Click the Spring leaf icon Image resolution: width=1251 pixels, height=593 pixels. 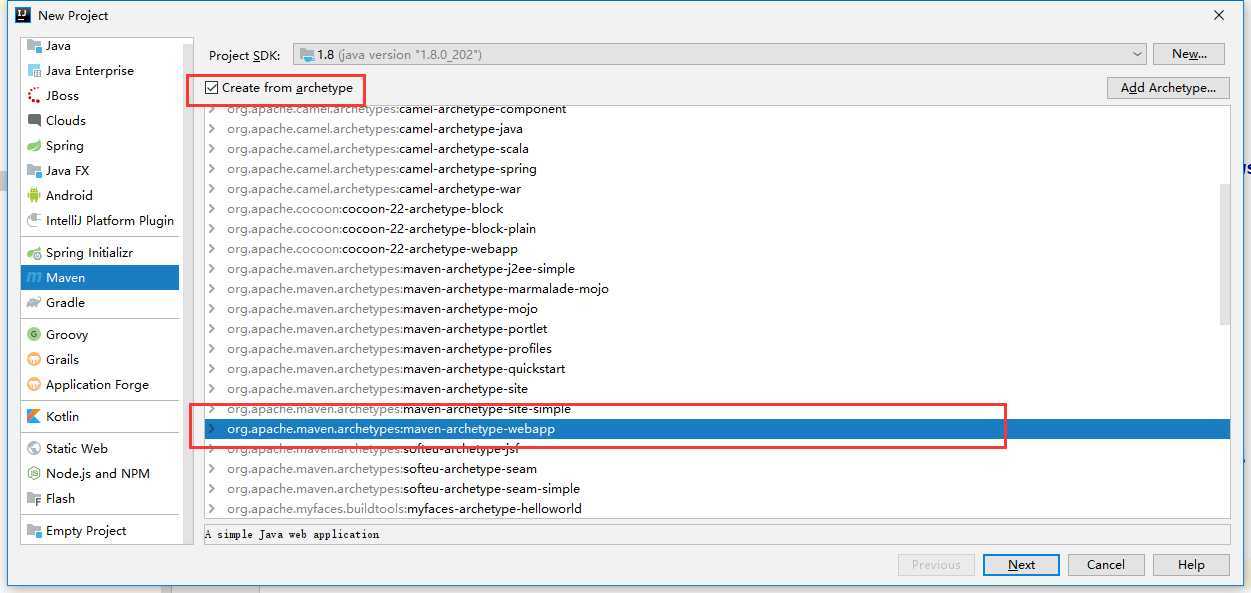(x=34, y=146)
